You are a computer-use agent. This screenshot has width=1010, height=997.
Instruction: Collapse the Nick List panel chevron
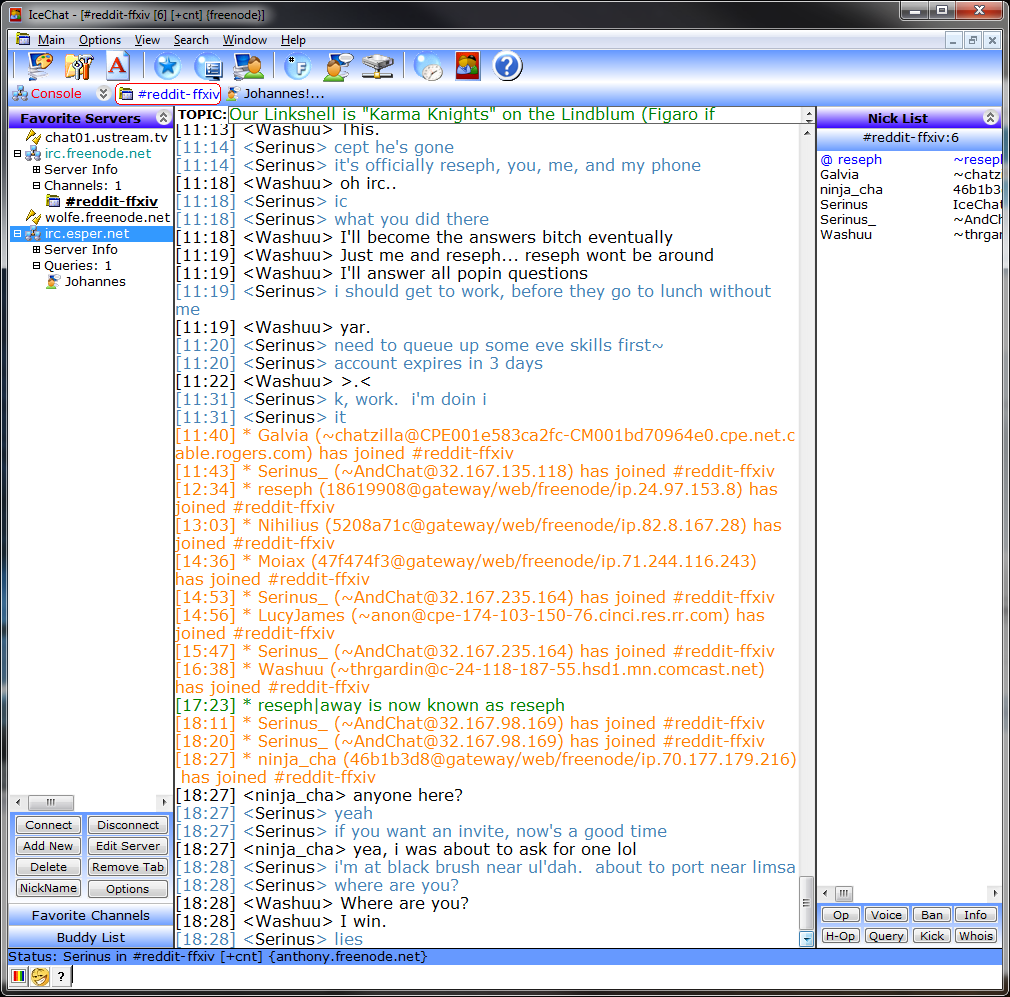[990, 118]
